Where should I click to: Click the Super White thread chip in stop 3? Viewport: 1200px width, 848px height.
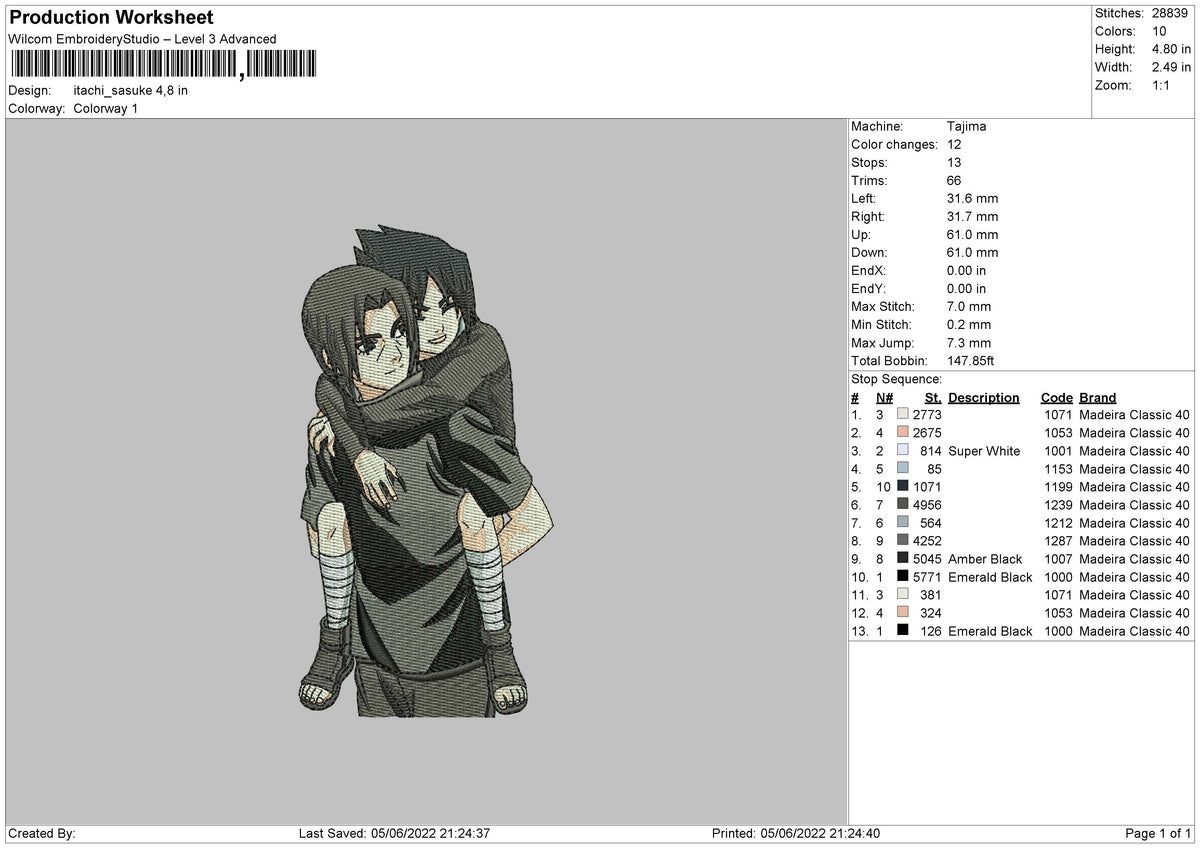(x=905, y=451)
